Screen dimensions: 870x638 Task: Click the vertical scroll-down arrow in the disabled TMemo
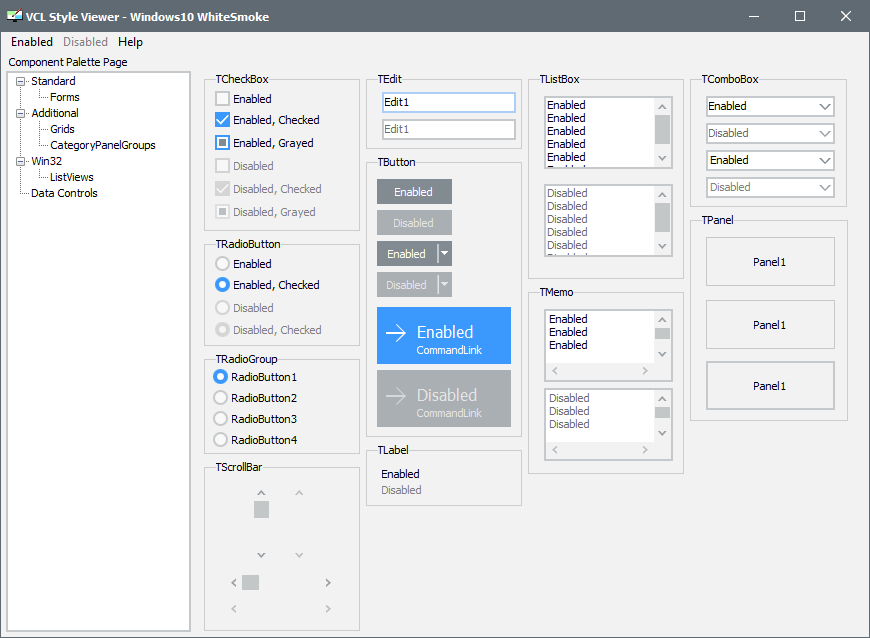(662, 433)
